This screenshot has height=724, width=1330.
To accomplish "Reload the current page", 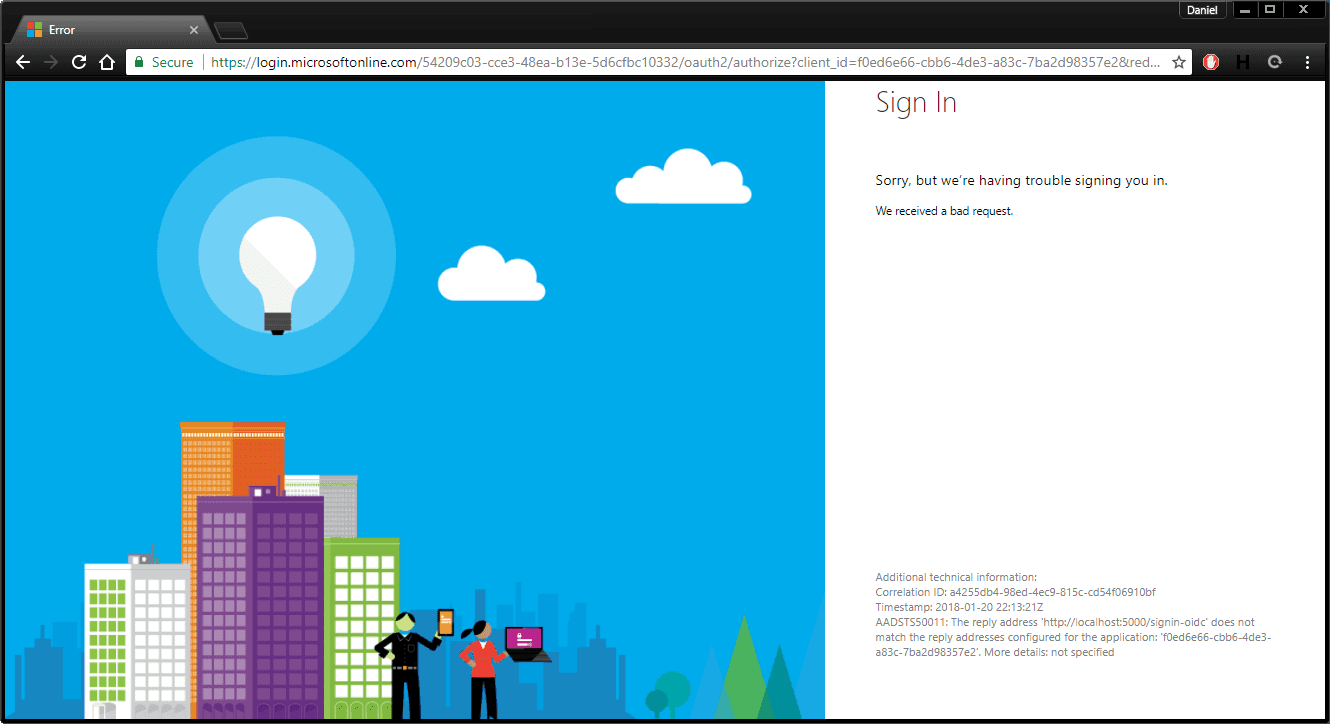I will 79,62.
